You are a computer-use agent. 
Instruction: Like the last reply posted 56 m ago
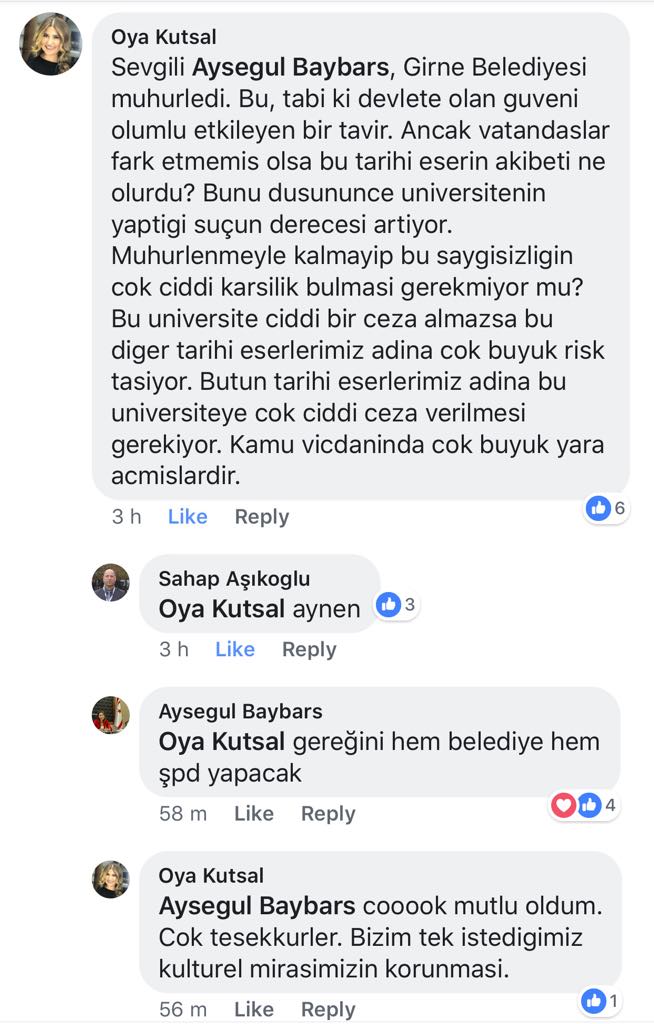[254, 1010]
